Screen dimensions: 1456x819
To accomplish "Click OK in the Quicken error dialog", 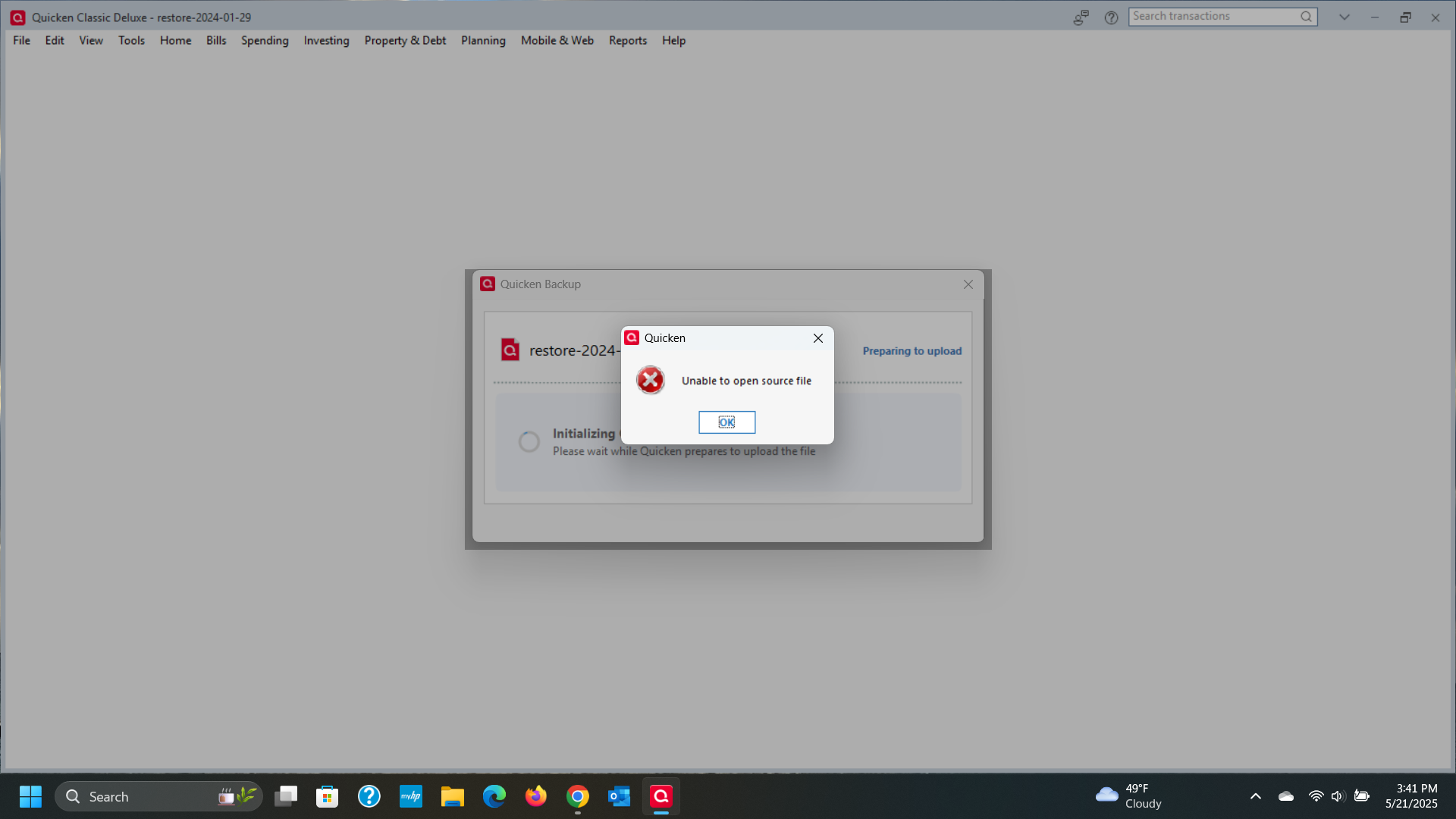I will (726, 422).
